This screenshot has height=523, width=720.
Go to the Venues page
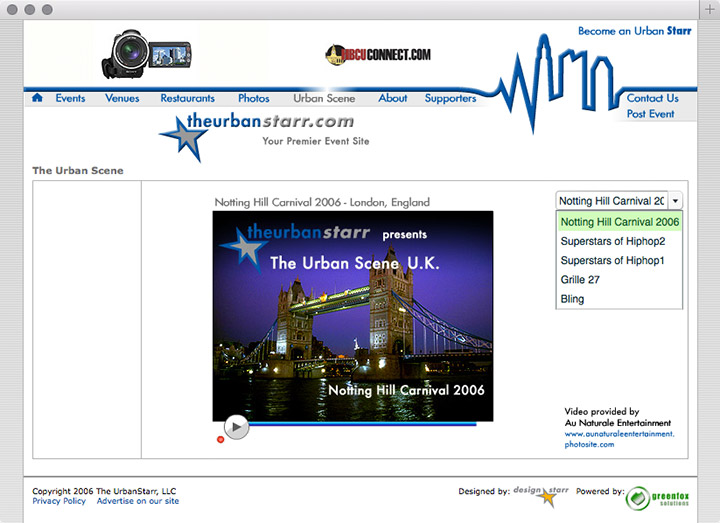tap(122, 98)
